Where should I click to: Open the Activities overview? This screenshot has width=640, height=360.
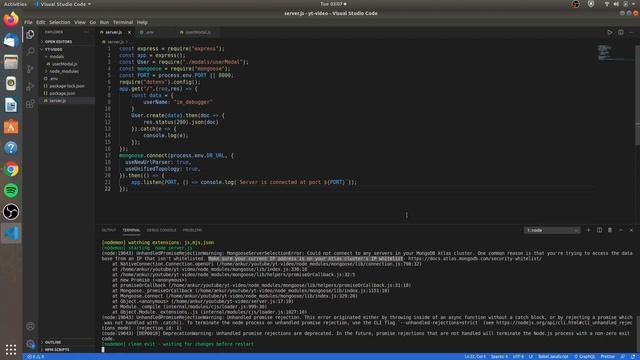click(15, 4)
